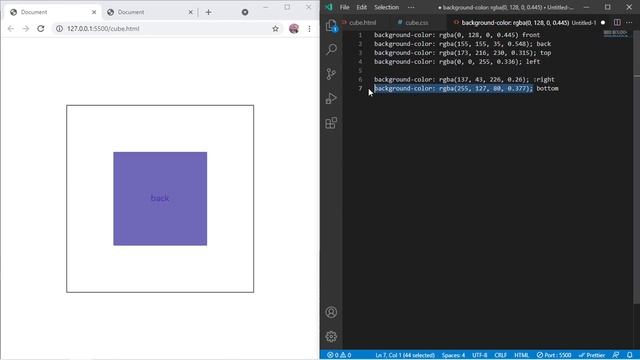Click the editor minimap
This screenshot has width=640, height=360.
616,33
